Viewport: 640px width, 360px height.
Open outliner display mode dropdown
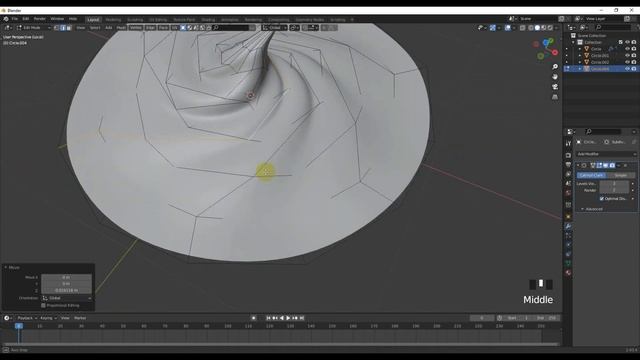[571, 28]
